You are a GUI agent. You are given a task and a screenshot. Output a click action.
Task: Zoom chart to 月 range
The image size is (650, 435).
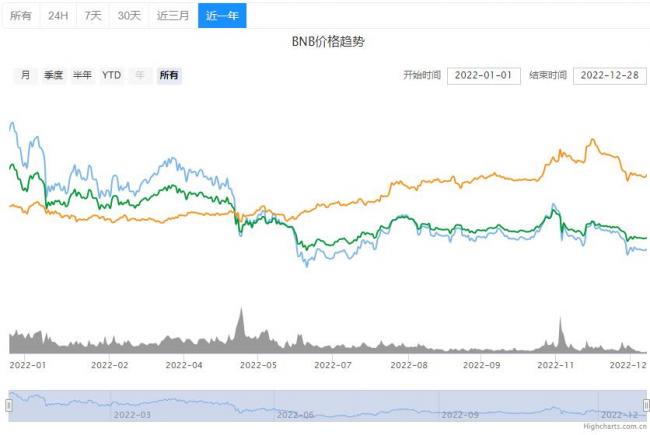coord(25,75)
